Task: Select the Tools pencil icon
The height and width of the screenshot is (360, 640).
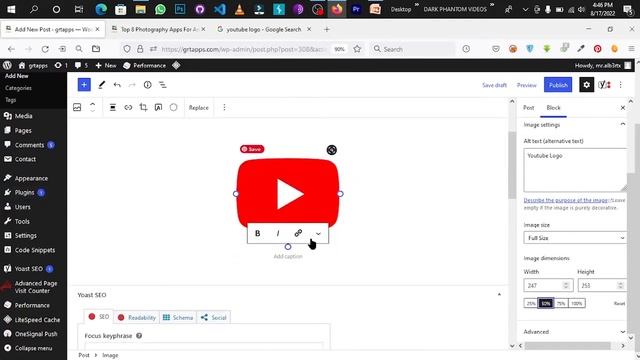Action: 102,85
